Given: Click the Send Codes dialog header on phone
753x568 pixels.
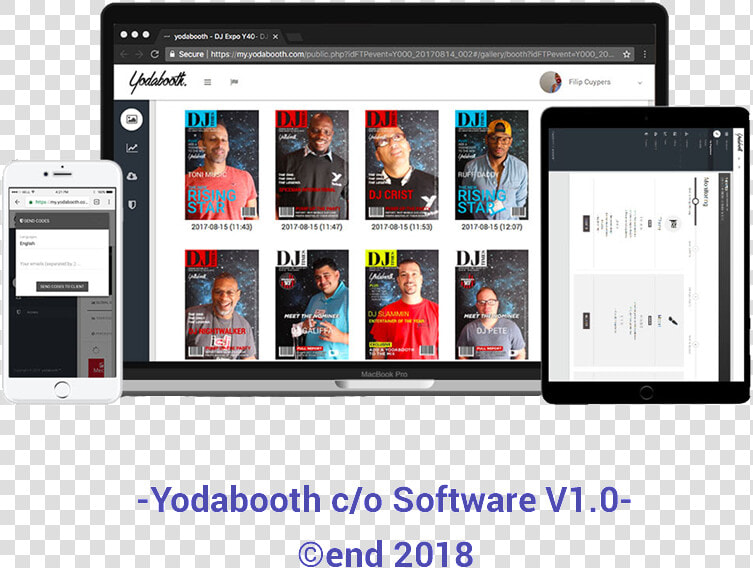Looking at the screenshot, I should click(60, 221).
